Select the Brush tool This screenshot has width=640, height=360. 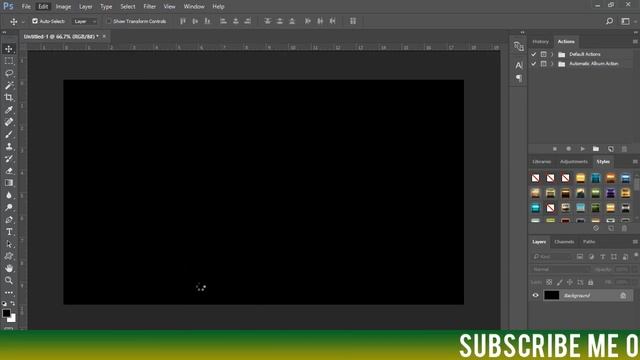(9, 134)
